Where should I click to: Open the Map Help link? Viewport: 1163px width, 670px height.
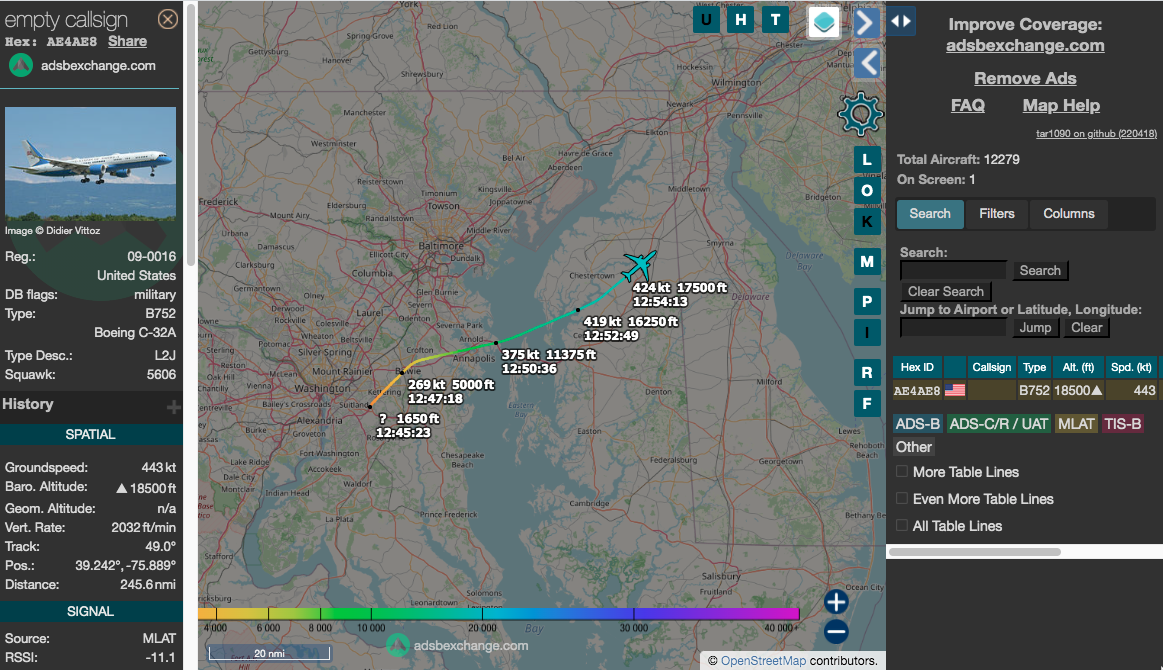tap(1061, 105)
